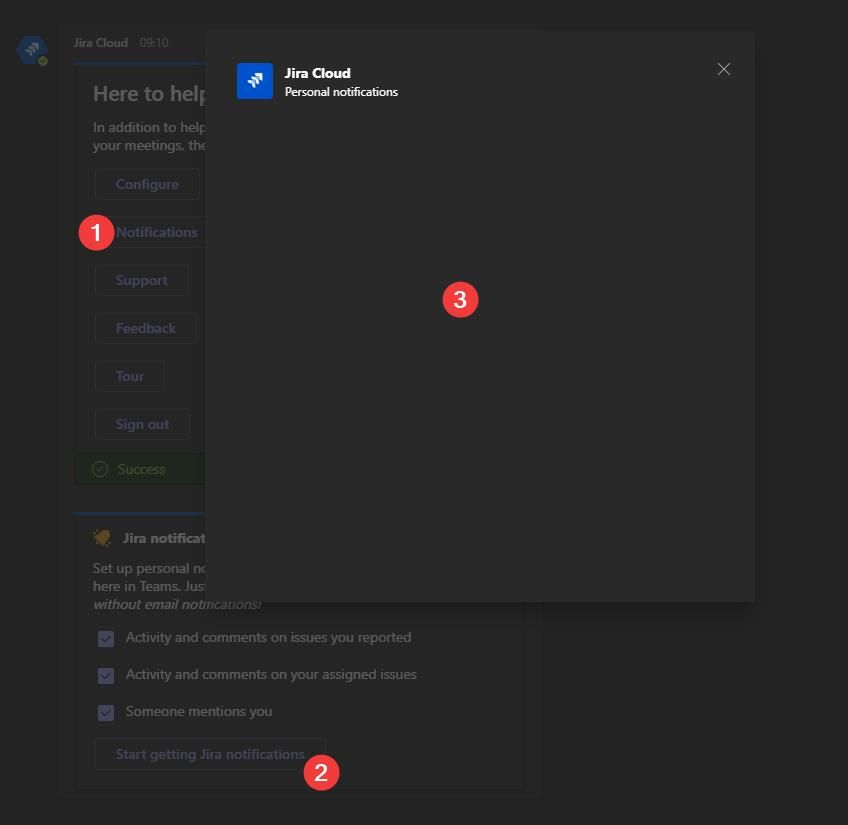The width and height of the screenshot is (848, 825).
Task: Close the Jira Cloud personal notifications dialog
Action: pos(723,69)
